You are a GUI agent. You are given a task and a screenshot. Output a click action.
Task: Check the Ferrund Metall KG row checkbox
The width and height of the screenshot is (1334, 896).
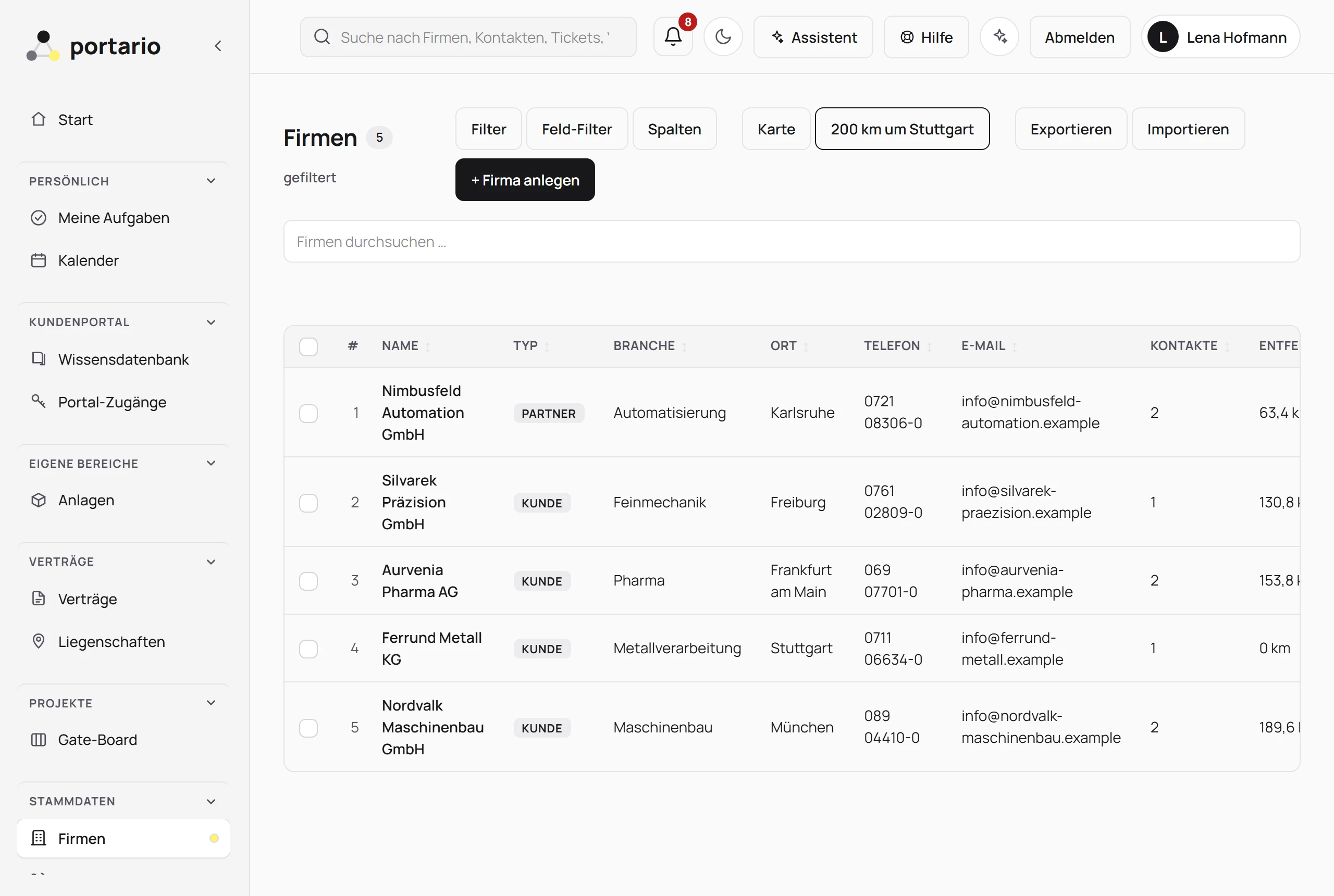(308, 649)
